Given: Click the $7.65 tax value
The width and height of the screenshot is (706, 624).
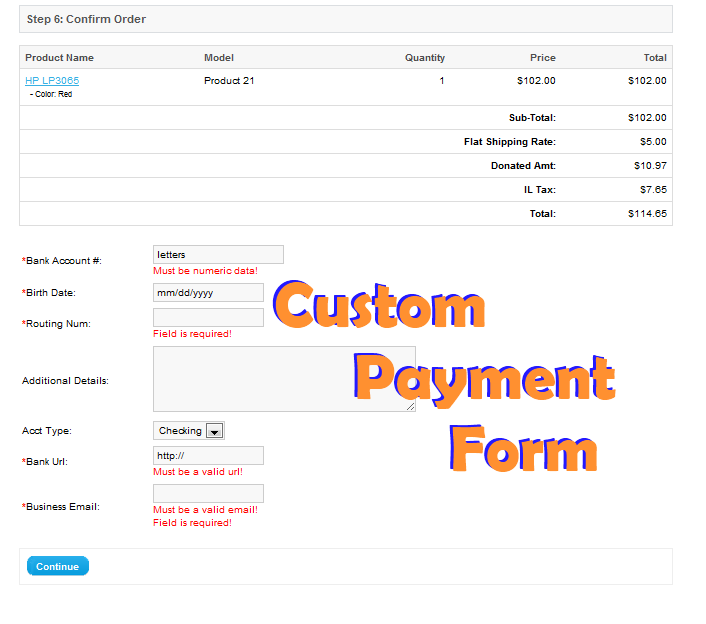Looking at the screenshot, I should click(653, 190).
